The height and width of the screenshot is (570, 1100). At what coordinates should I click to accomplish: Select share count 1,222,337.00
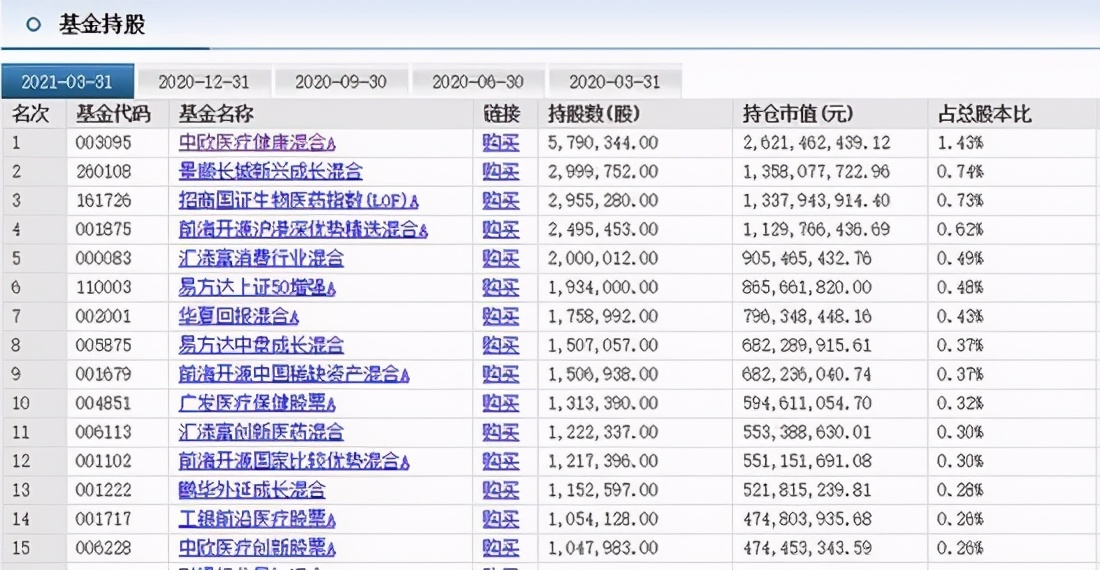pyautogui.click(x=603, y=432)
